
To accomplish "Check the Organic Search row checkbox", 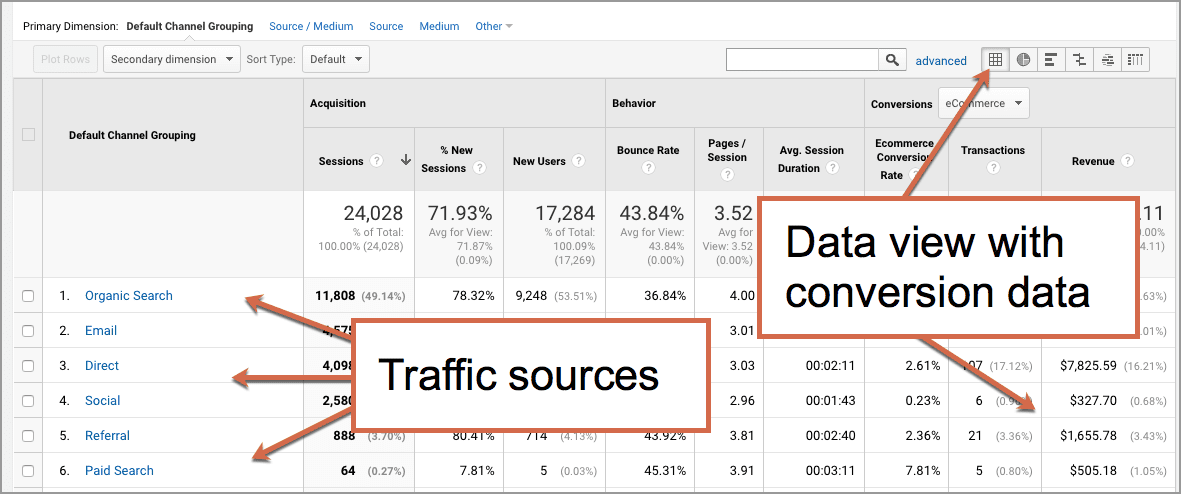I will tap(28, 296).
